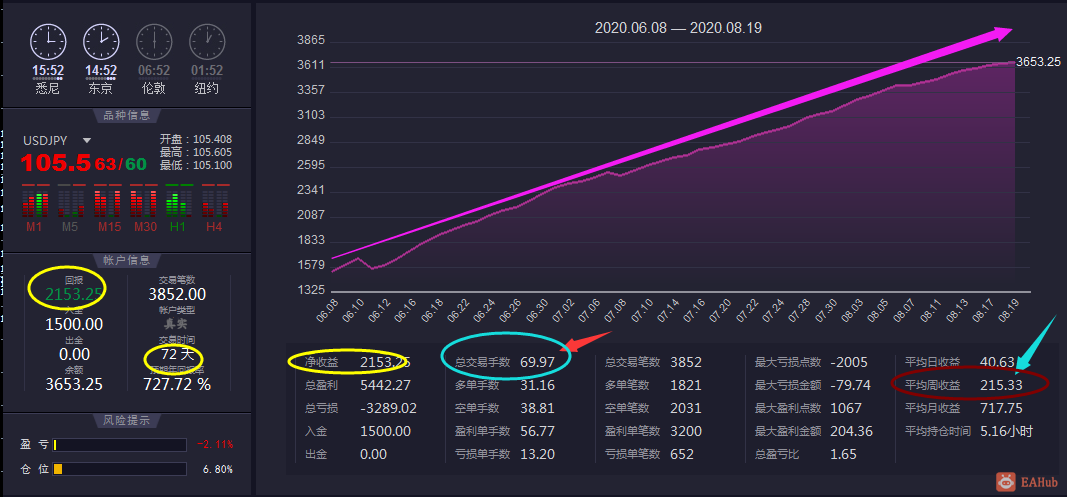Click the 品种信息 panel header
The height and width of the screenshot is (497, 1067).
(127, 115)
